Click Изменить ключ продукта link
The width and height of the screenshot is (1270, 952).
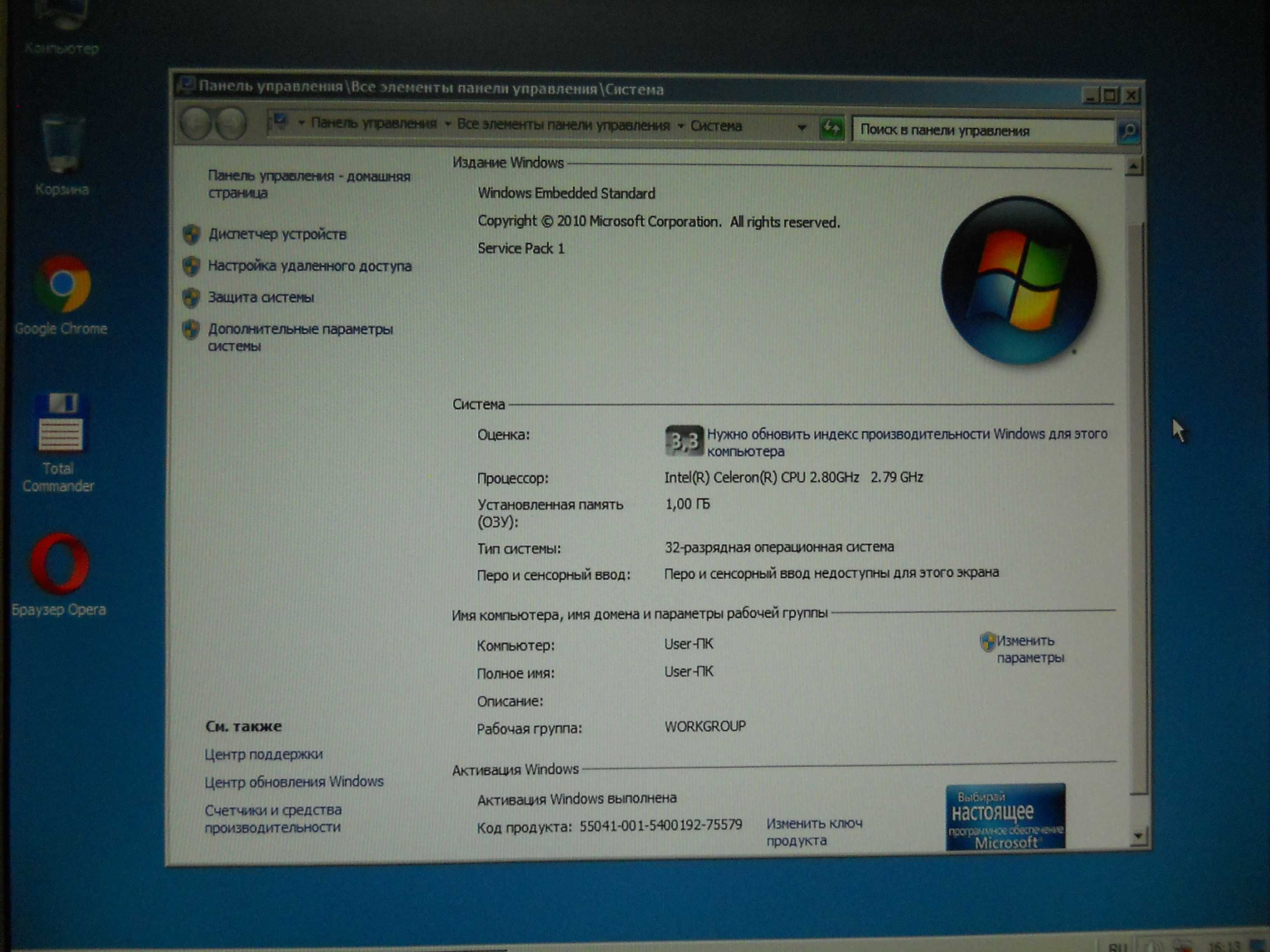814,832
